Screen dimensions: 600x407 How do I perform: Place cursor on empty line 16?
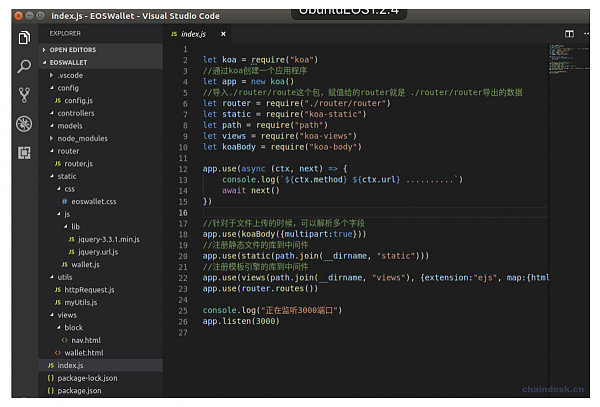click(375, 213)
